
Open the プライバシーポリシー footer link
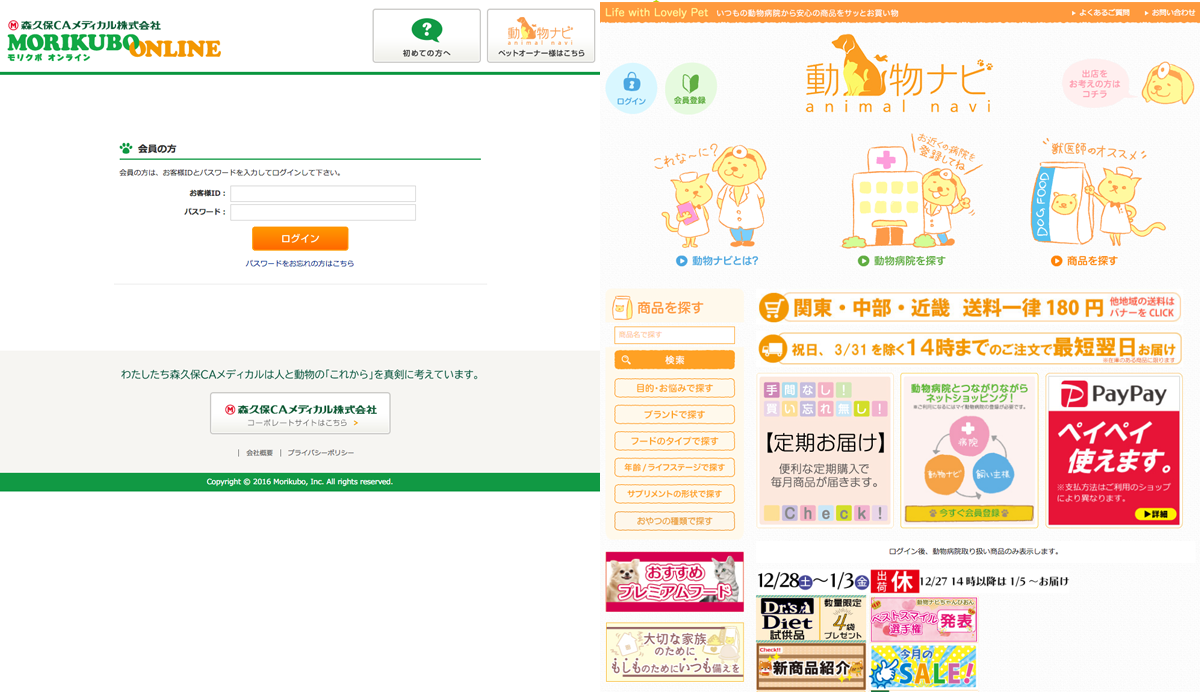click(x=321, y=453)
